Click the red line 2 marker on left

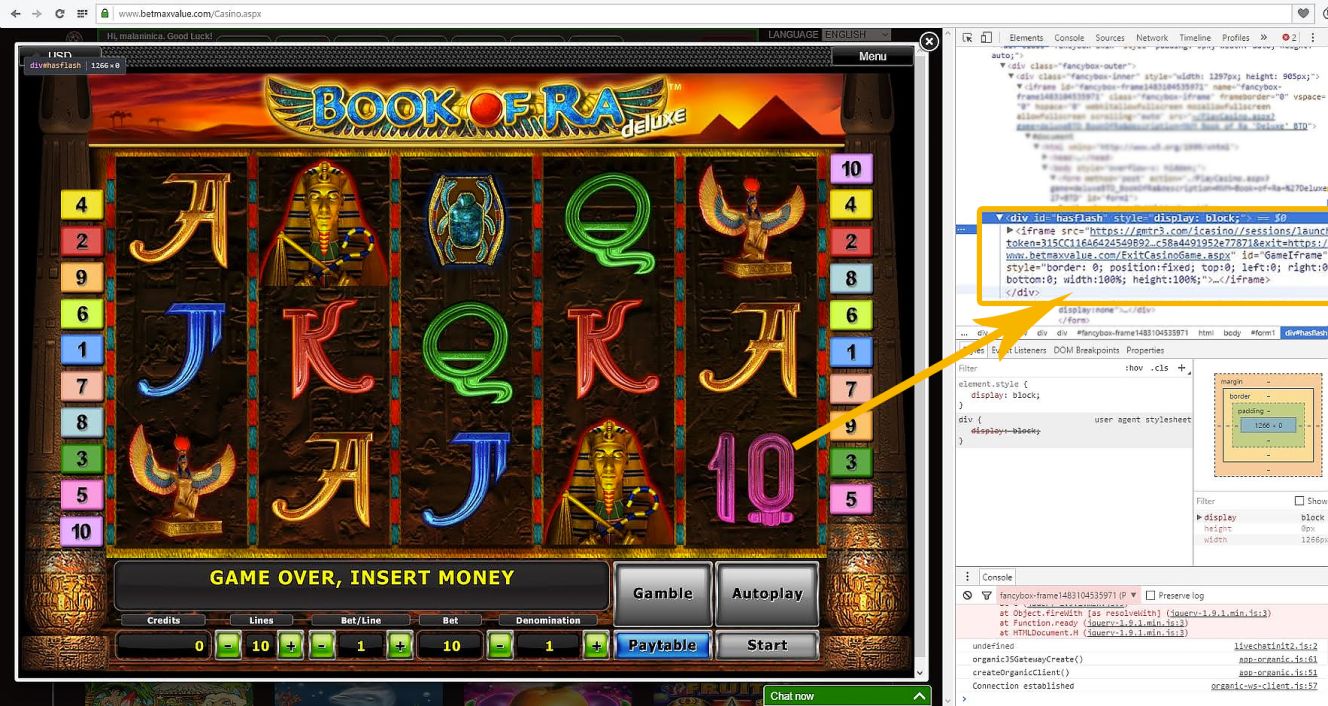(x=82, y=241)
